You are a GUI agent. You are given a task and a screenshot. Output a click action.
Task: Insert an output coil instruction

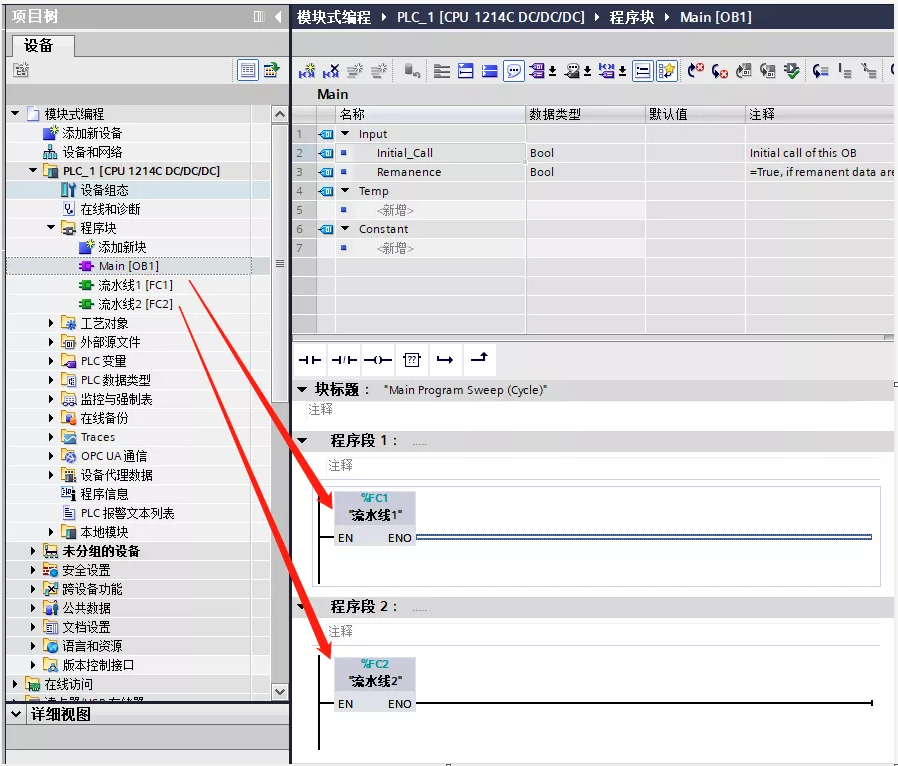coord(377,360)
